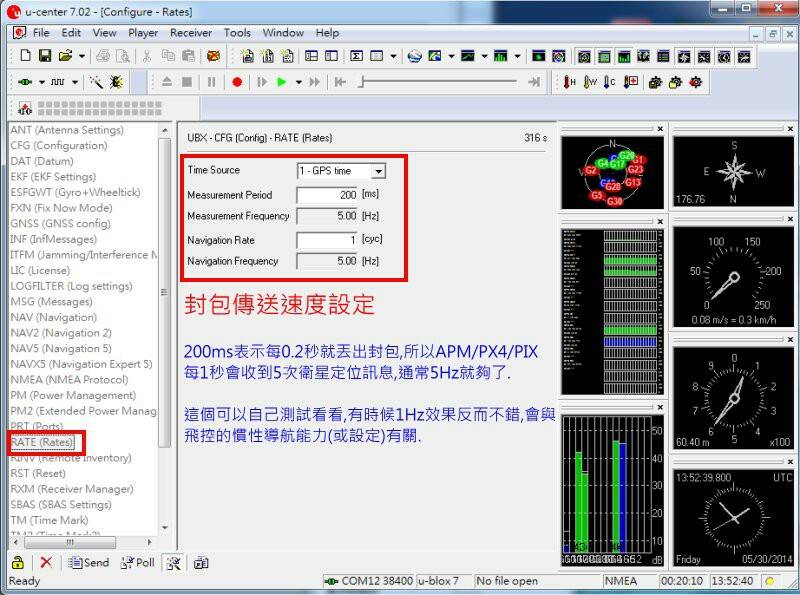Click the red X discard icon
Image resolution: width=800 pixels, height=595 pixels.
point(46,563)
